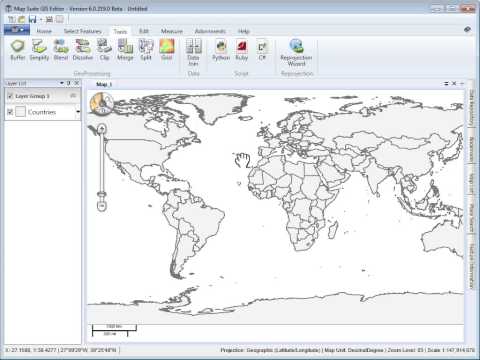Click the zoom slider handle on map
480x360 pixels.
pyautogui.click(x=102, y=194)
